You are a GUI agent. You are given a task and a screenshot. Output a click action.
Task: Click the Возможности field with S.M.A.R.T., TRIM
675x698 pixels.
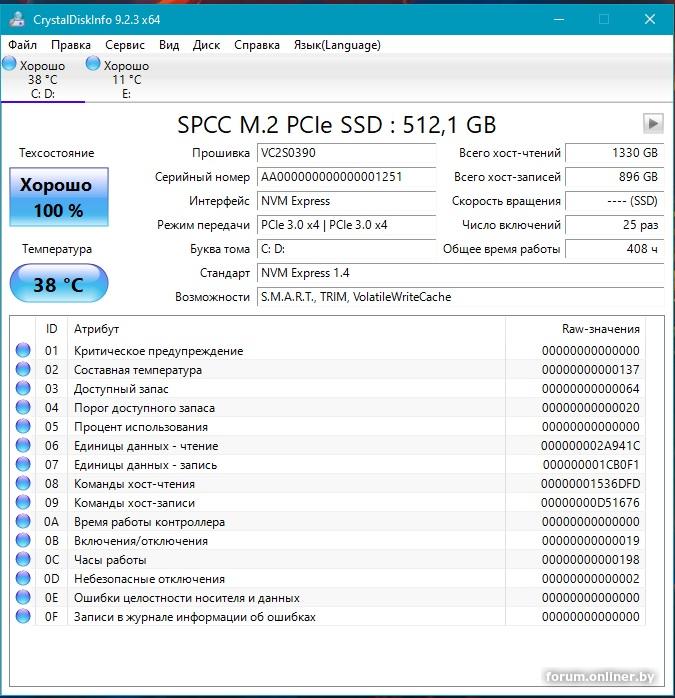pos(460,297)
